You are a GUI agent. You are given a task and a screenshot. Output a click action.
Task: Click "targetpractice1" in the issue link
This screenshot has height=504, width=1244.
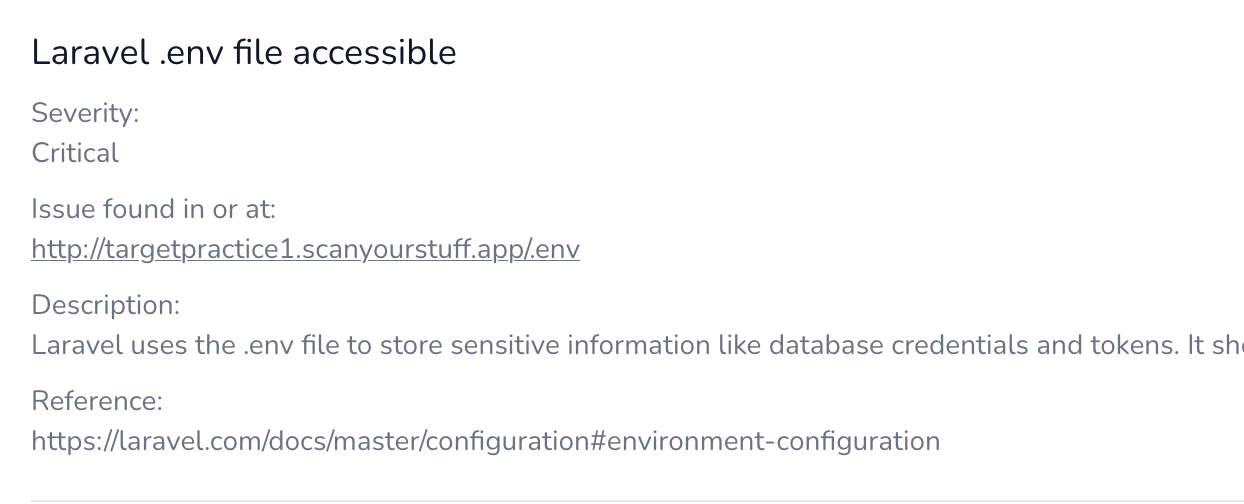click(190, 249)
